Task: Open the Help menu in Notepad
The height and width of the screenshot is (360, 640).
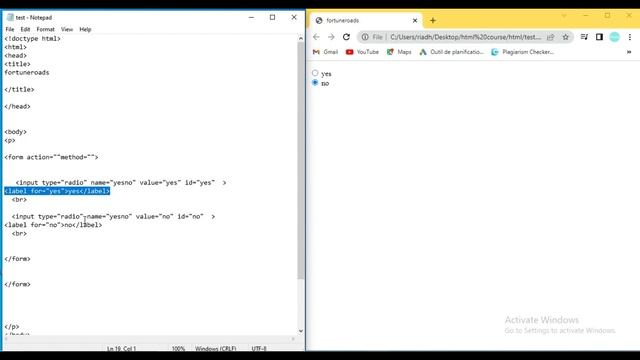Action: [x=85, y=29]
